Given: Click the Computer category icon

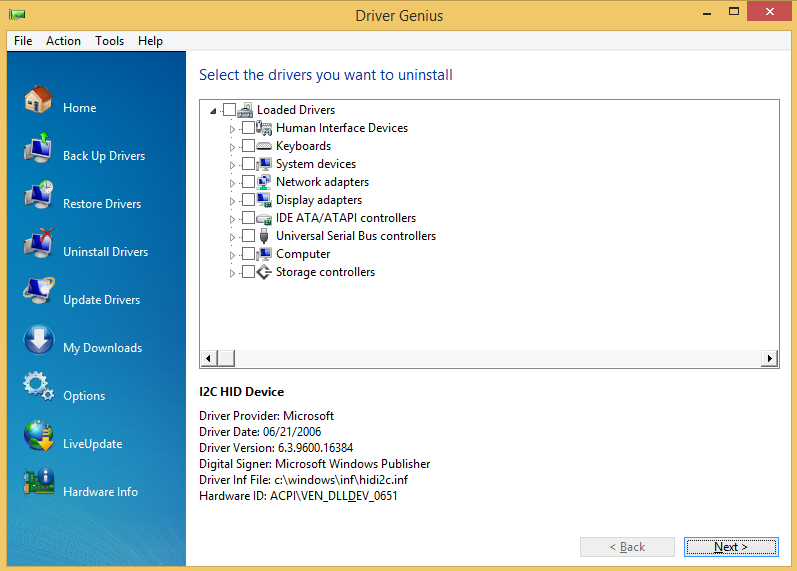Looking at the screenshot, I should point(264,254).
